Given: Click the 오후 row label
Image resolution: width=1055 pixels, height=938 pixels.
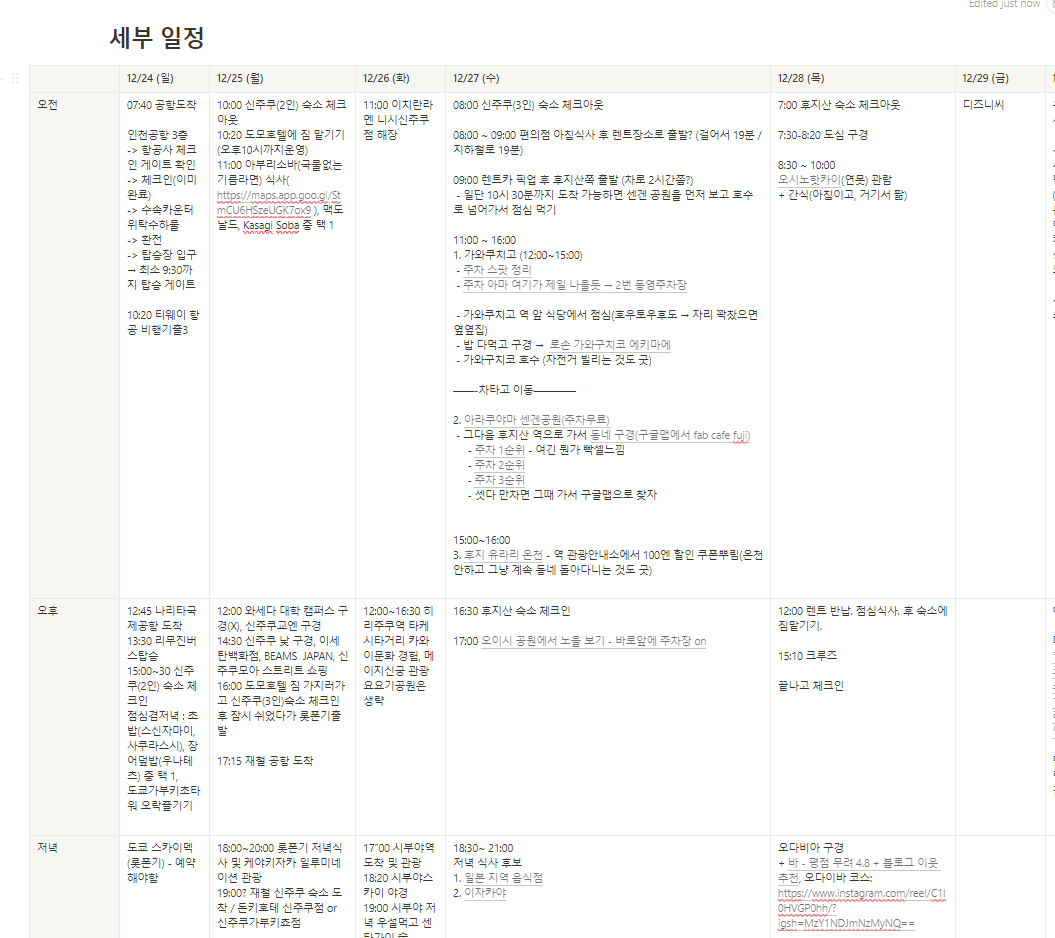Looking at the screenshot, I should [x=47, y=610].
